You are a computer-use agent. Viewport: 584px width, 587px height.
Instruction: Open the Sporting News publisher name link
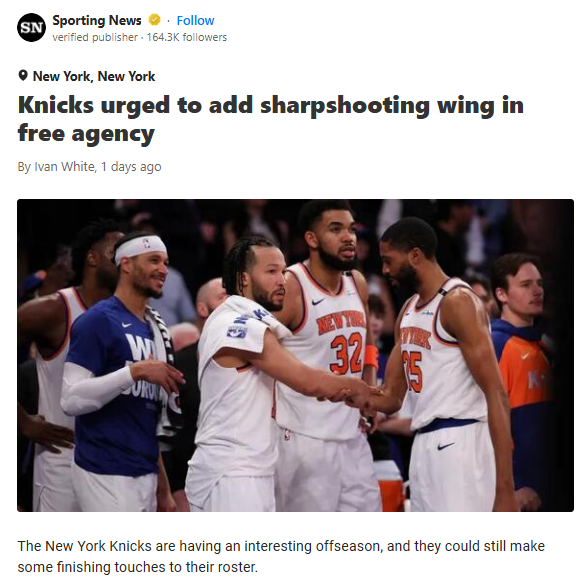(97, 20)
